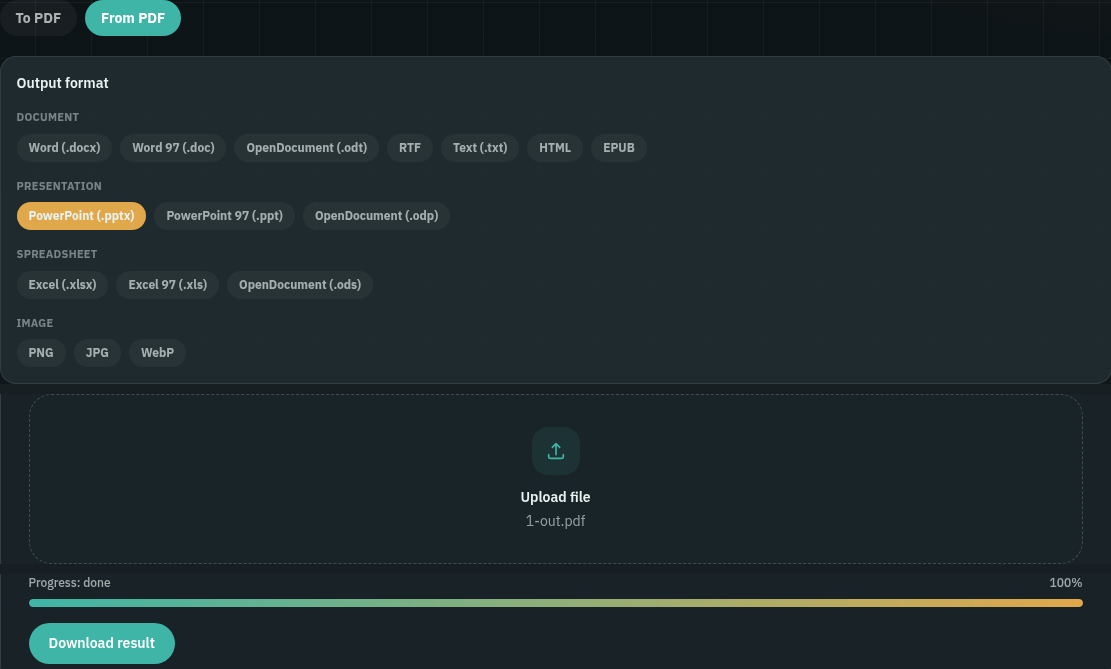The height and width of the screenshot is (669, 1111).
Task: Click the conversion progress bar
Action: click(x=556, y=603)
